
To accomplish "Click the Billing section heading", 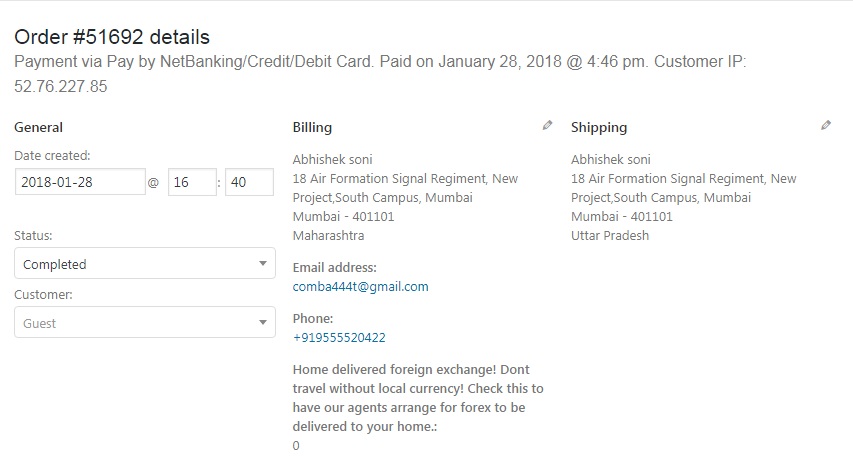I will (x=312, y=127).
